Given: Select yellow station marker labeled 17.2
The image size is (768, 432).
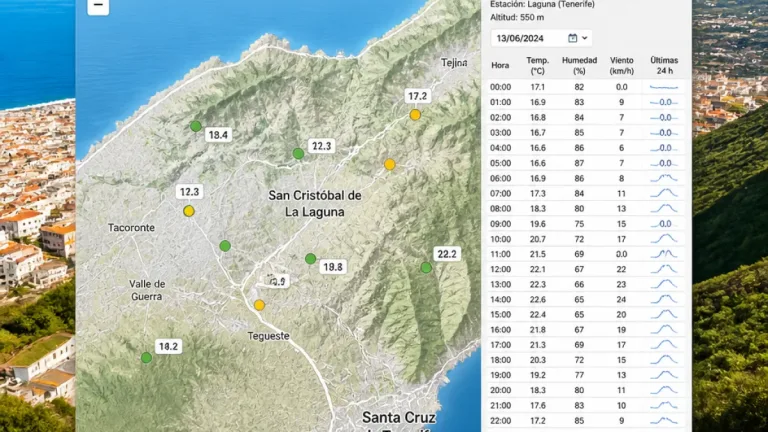Looking at the screenshot, I should click(x=415, y=115).
